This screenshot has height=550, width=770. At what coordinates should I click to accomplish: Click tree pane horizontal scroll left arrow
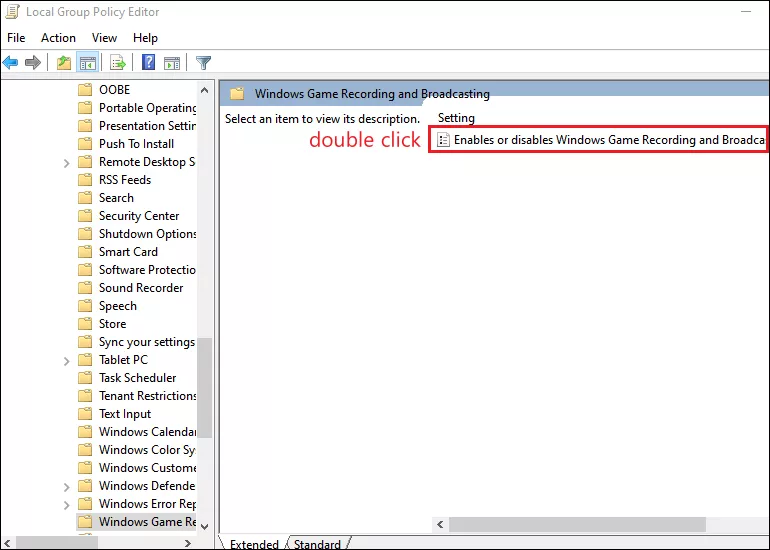7,543
